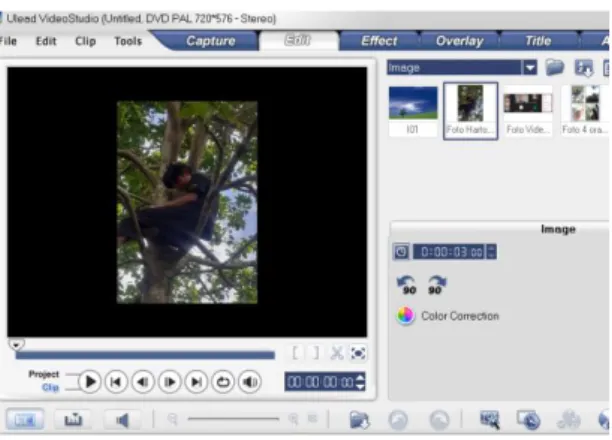Open the Edit menu in menu bar
Screen dimensions: 612x440
pyautogui.click(x=46, y=41)
